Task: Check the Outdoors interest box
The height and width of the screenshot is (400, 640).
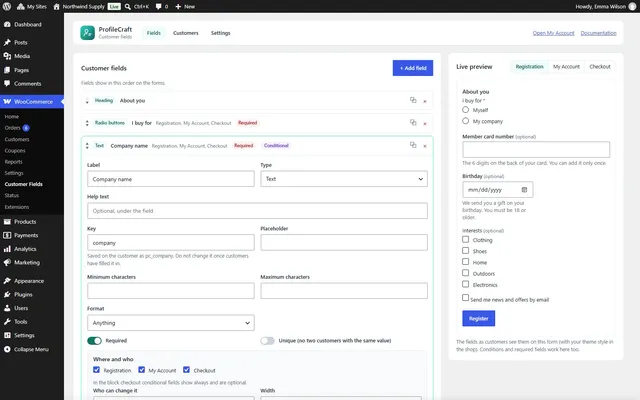Action: point(465,273)
